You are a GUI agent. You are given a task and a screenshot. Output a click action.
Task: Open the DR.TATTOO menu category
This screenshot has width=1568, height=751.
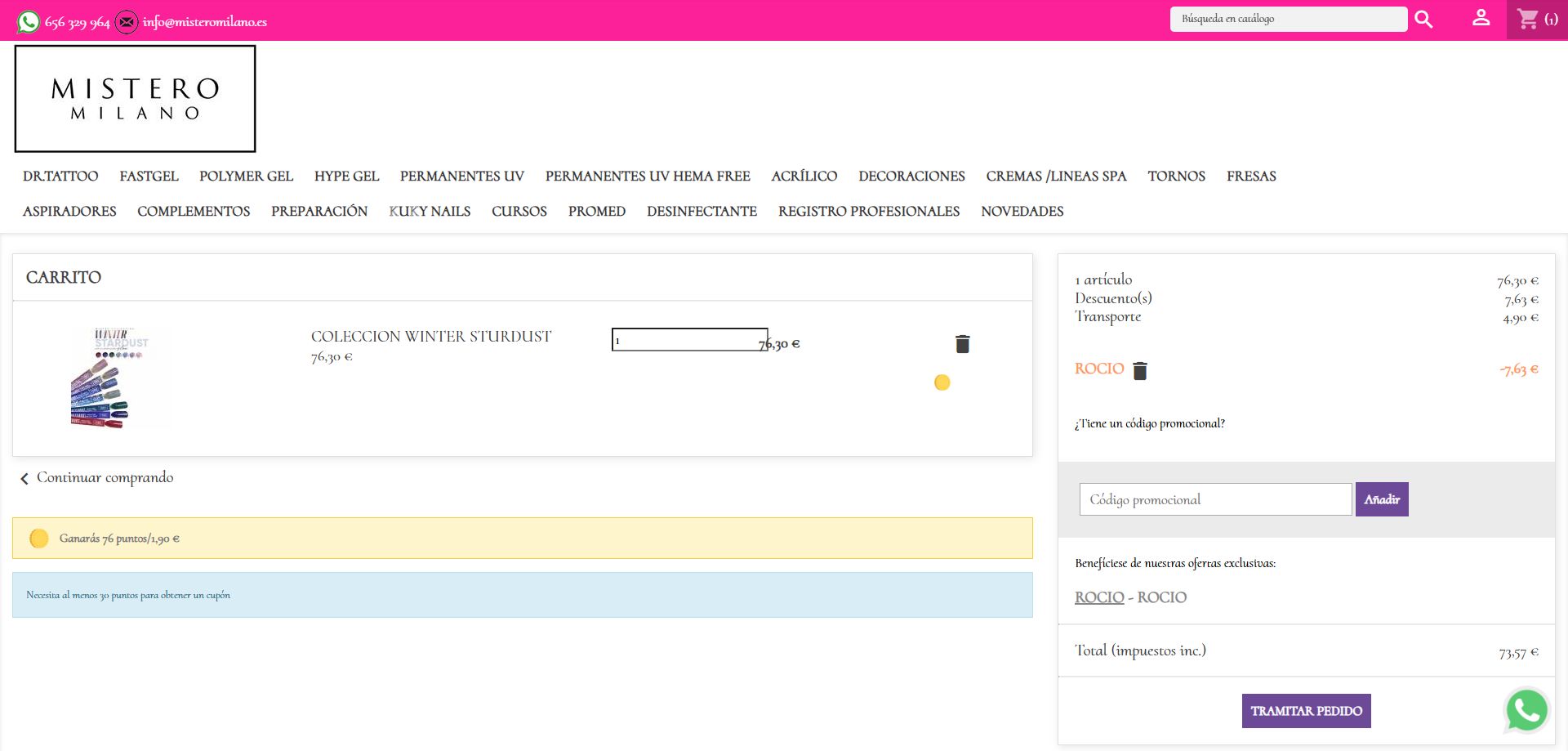click(60, 177)
